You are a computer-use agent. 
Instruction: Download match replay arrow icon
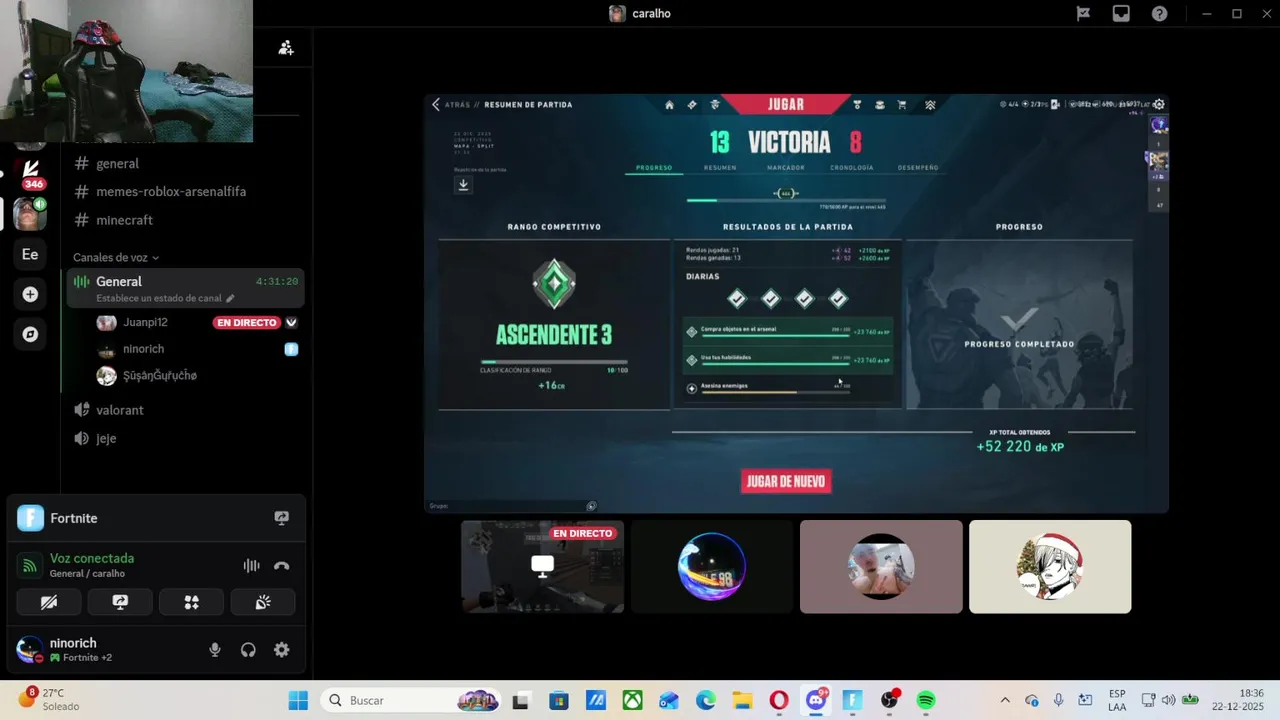click(x=463, y=185)
